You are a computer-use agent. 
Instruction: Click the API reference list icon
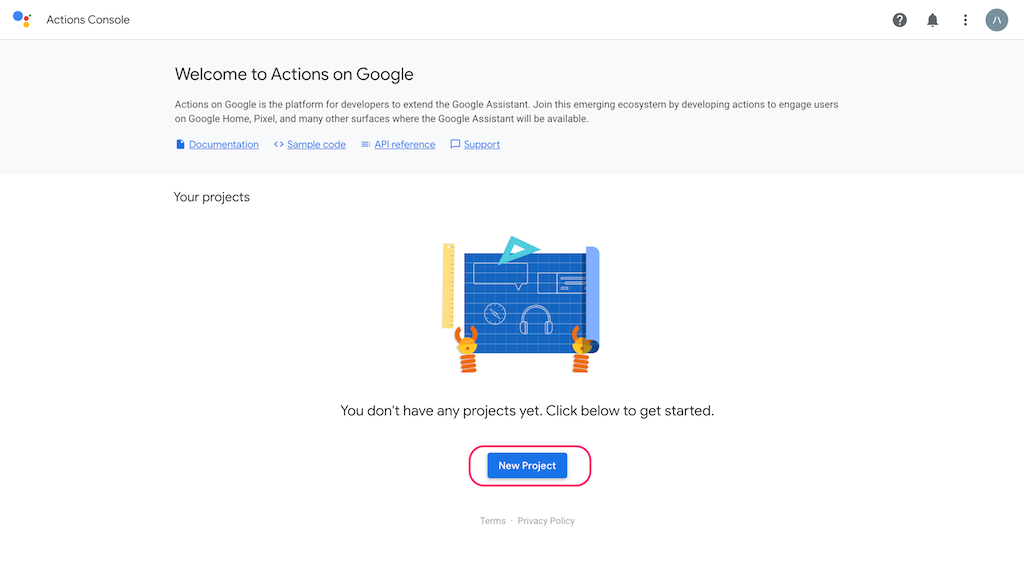pyautogui.click(x=366, y=144)
